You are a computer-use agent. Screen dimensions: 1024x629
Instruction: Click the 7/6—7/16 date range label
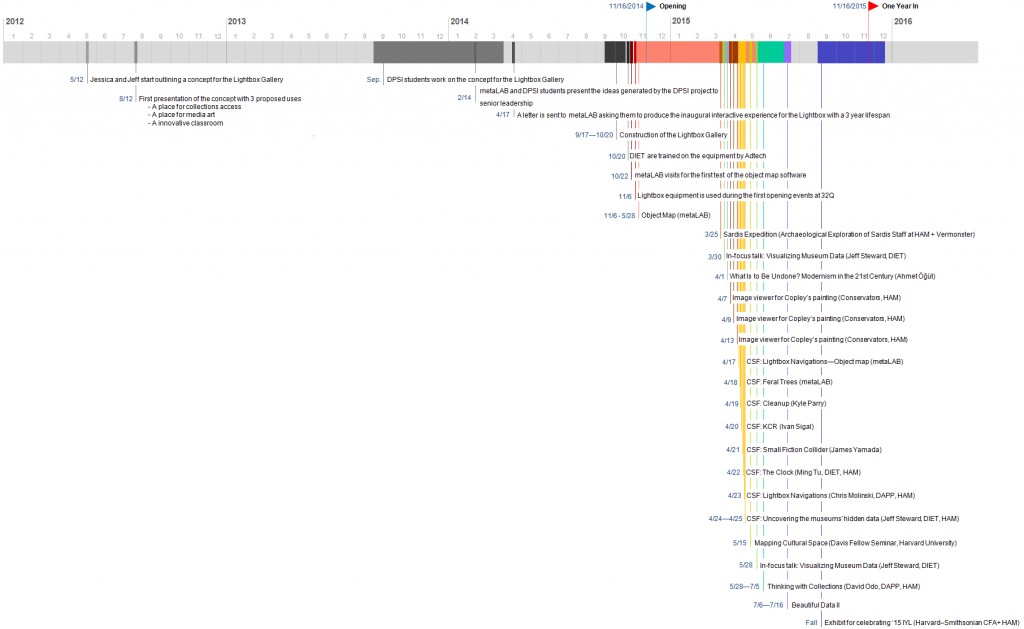tap(768, 605)
